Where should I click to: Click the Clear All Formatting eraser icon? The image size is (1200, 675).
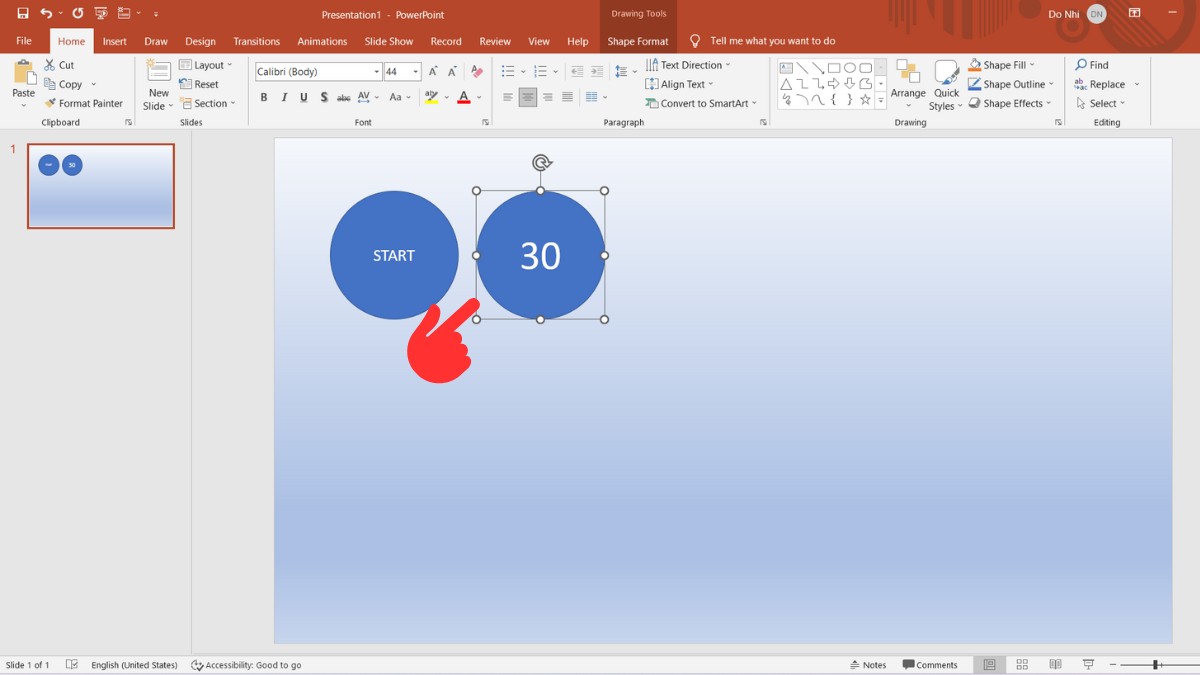tap(477, 72)
